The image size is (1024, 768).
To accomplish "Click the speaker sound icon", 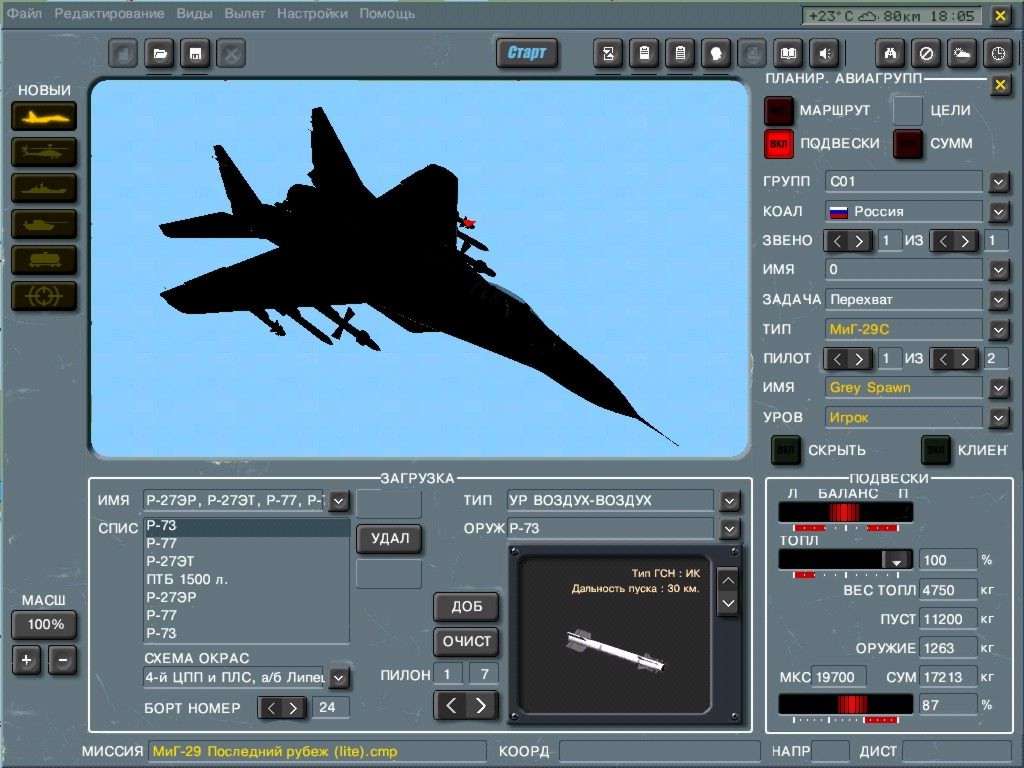I will (x=824, y=54).
